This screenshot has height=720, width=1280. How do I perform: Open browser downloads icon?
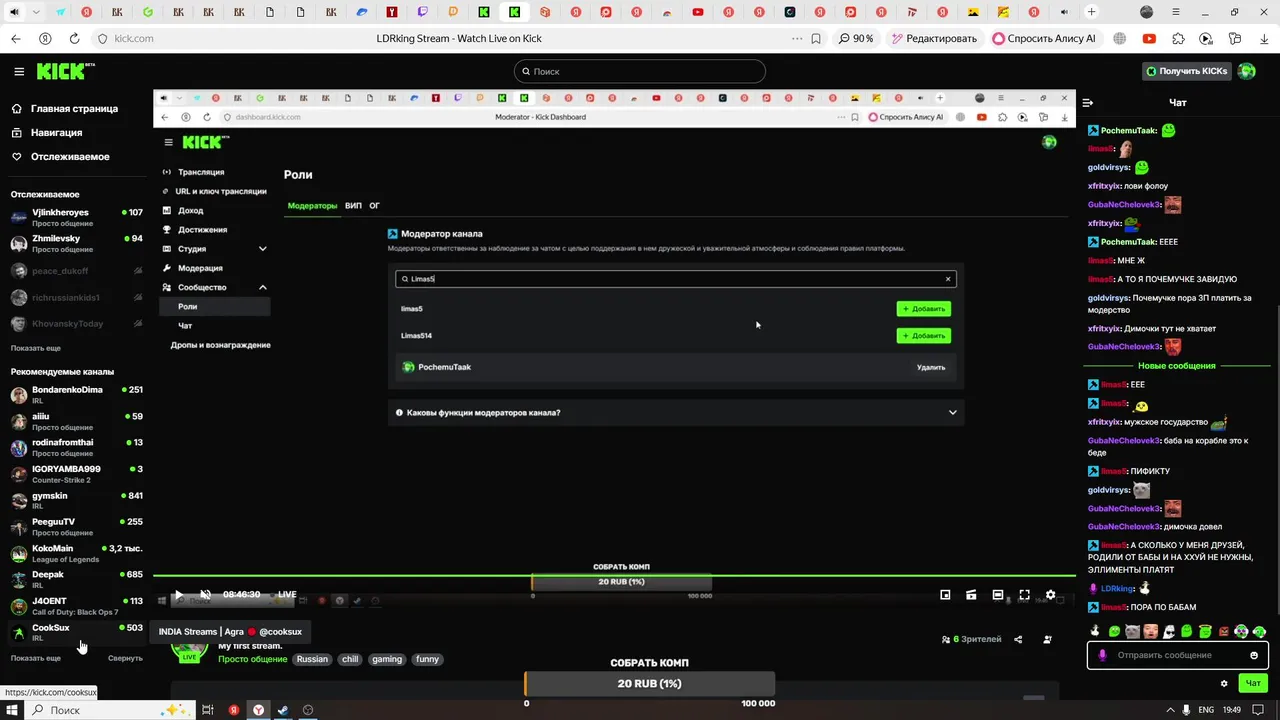click(x=1264, y=39)
